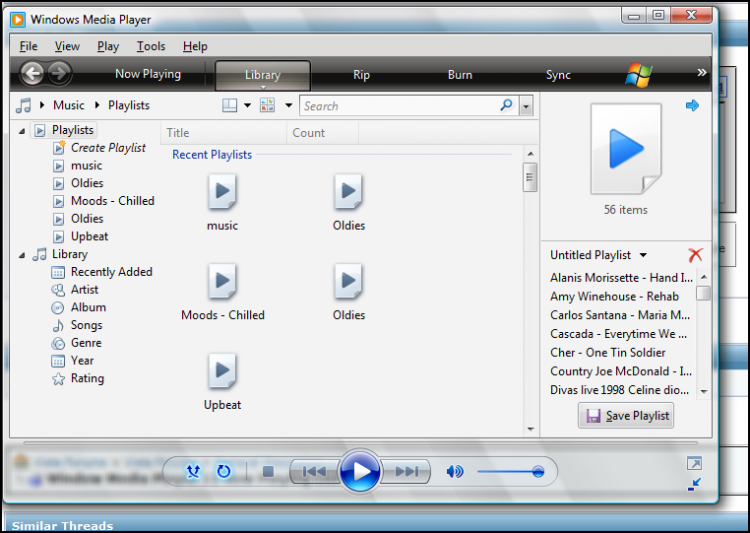750x533 pixels.
Task: Click the Save Playlist button
Action: 626,416
